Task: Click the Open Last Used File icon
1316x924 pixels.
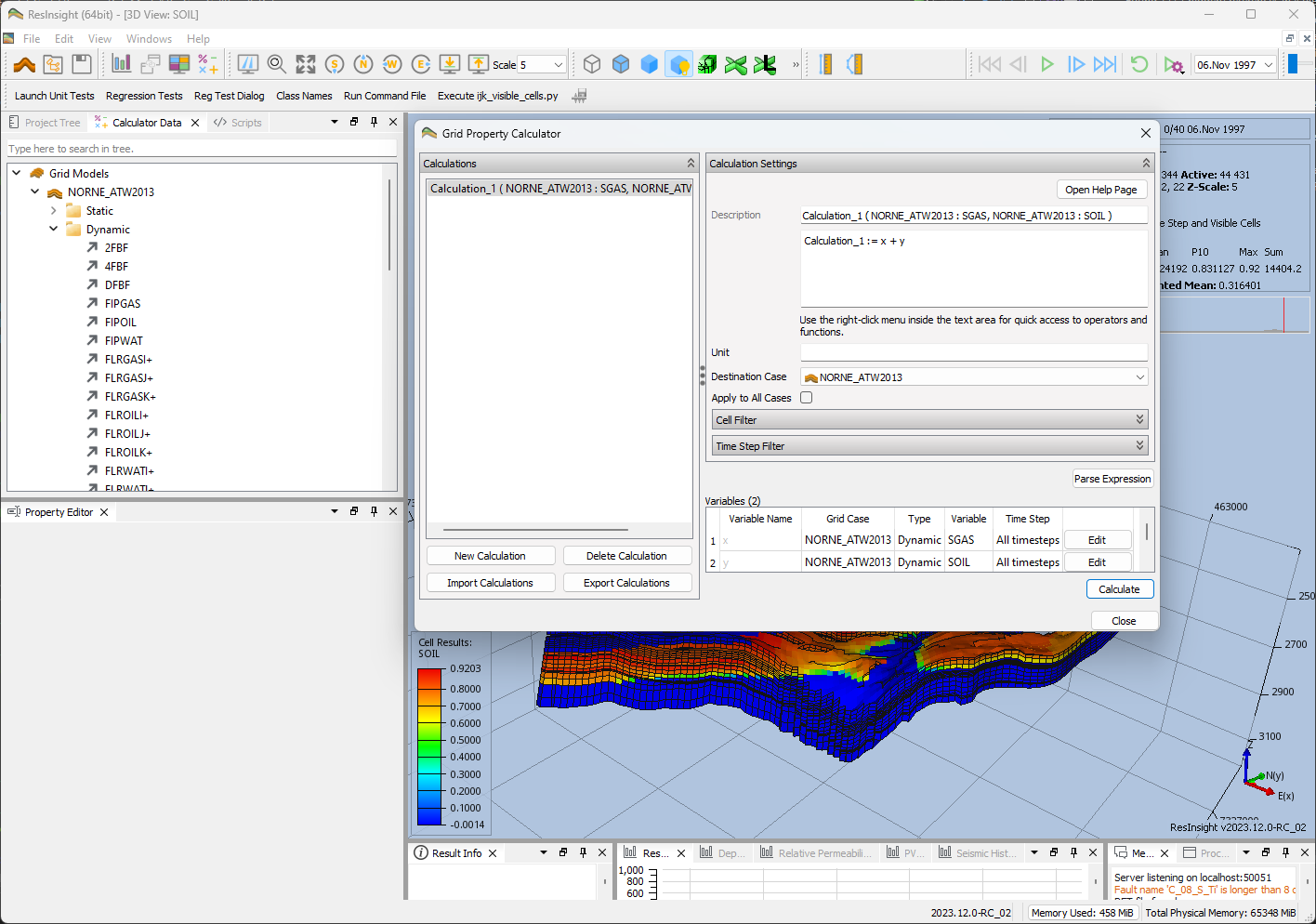Action: [x=53, y=64]
